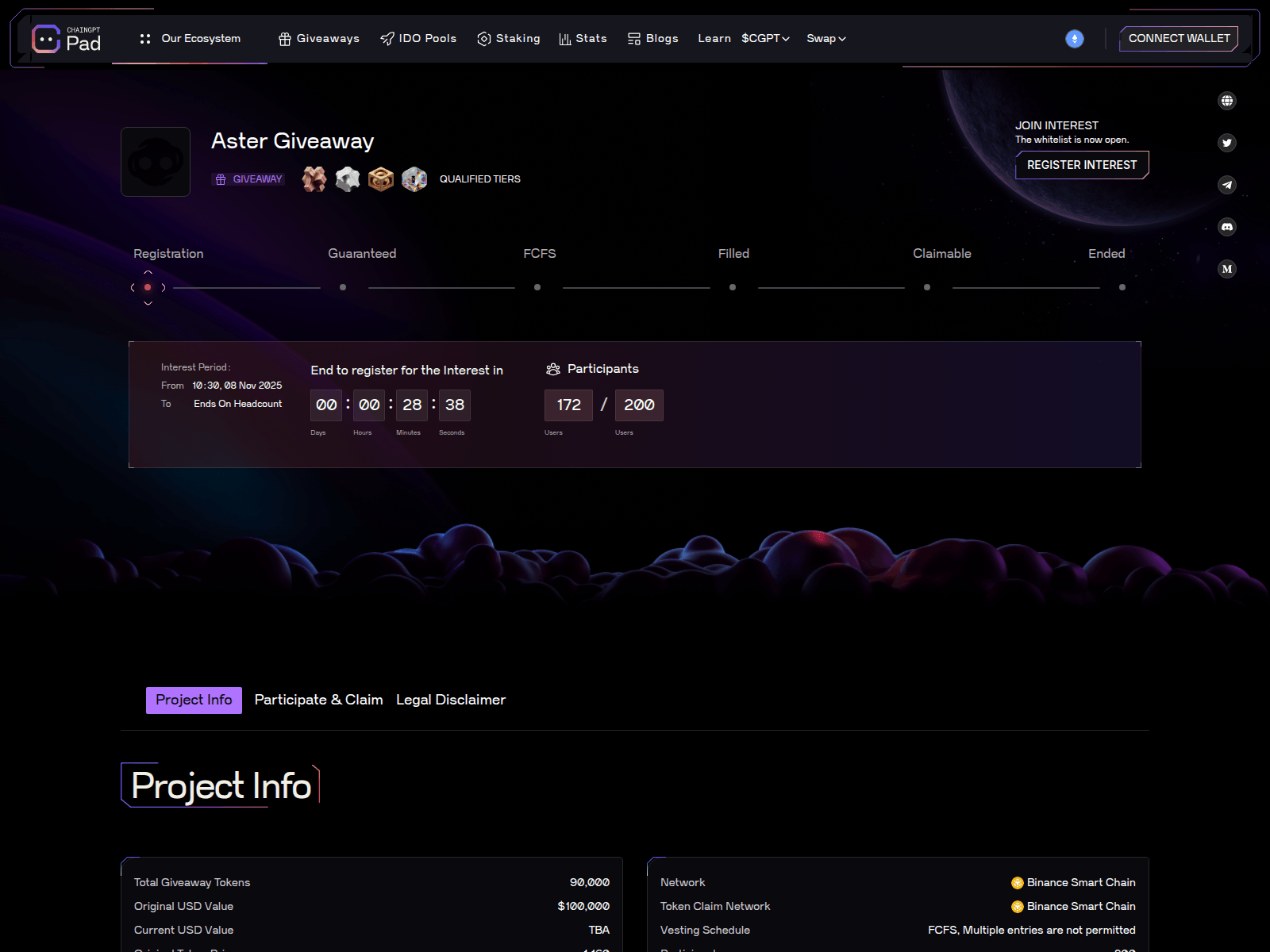Click the Token Claim Network Binance Smart Chain value
The height and width of the screenshot is (952, 1270).
pyautogui.click(x=1073, y=906)
